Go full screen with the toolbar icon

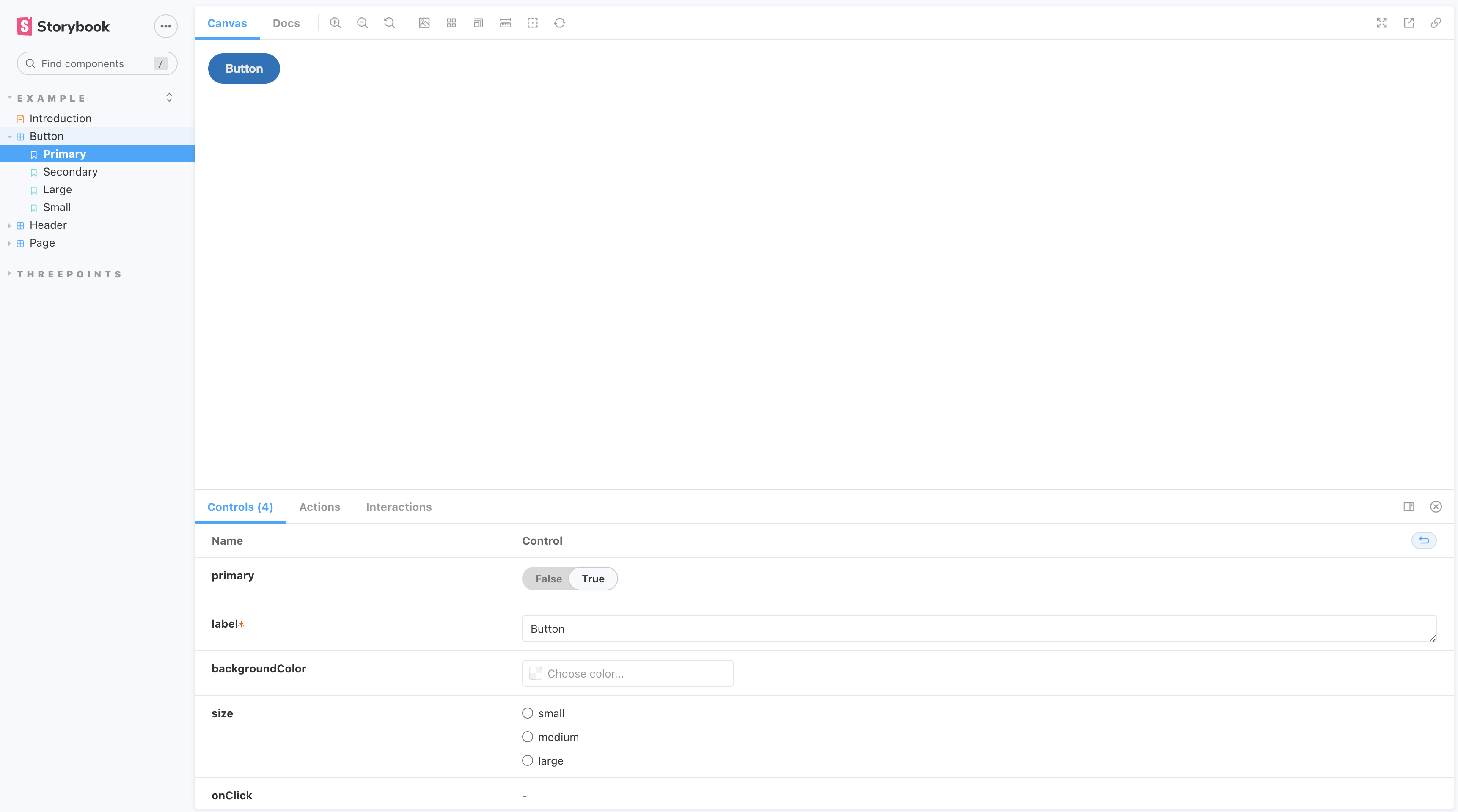click(1381, 23)
